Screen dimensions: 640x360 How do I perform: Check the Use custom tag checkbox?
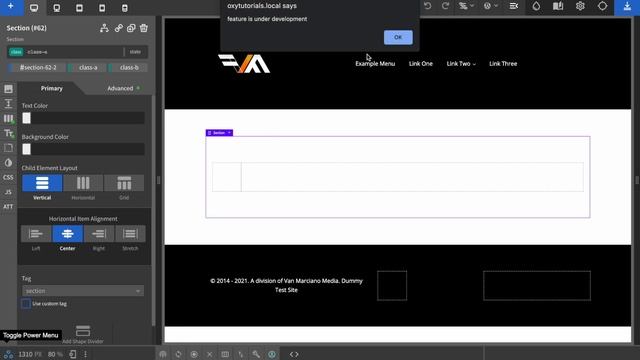click(26, 304)
